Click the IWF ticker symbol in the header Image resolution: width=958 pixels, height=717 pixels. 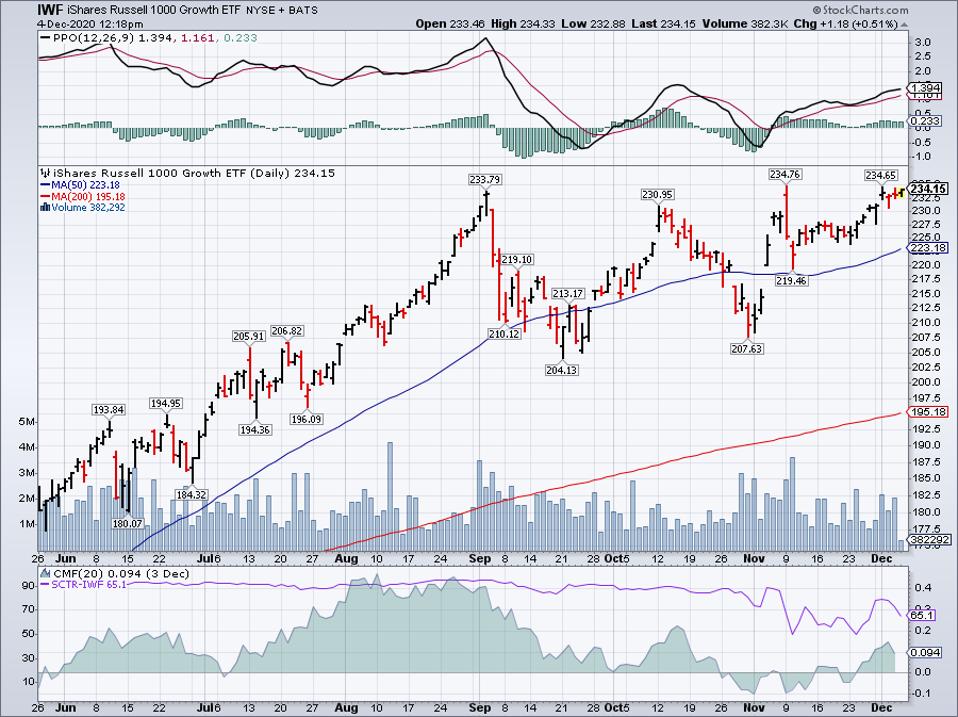(50, 10)
